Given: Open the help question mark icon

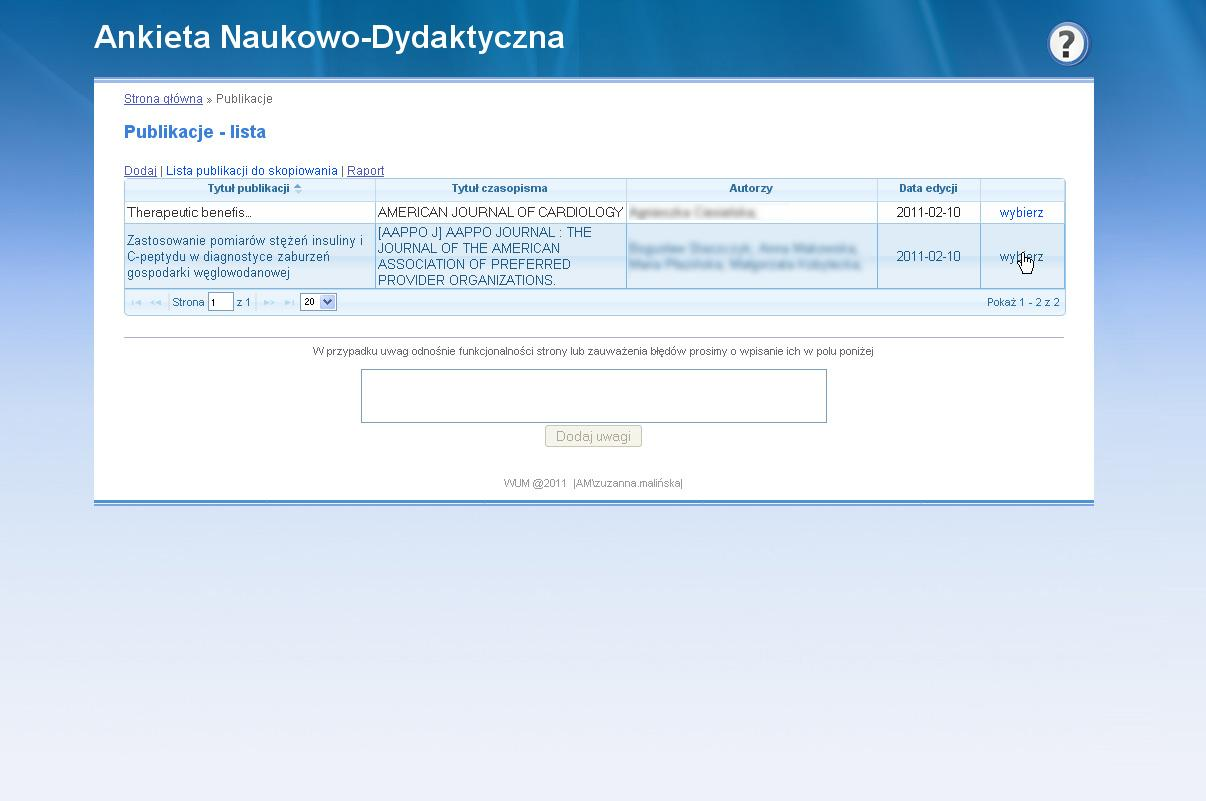Looking at the screenshot, I should tap(1067, 44).
